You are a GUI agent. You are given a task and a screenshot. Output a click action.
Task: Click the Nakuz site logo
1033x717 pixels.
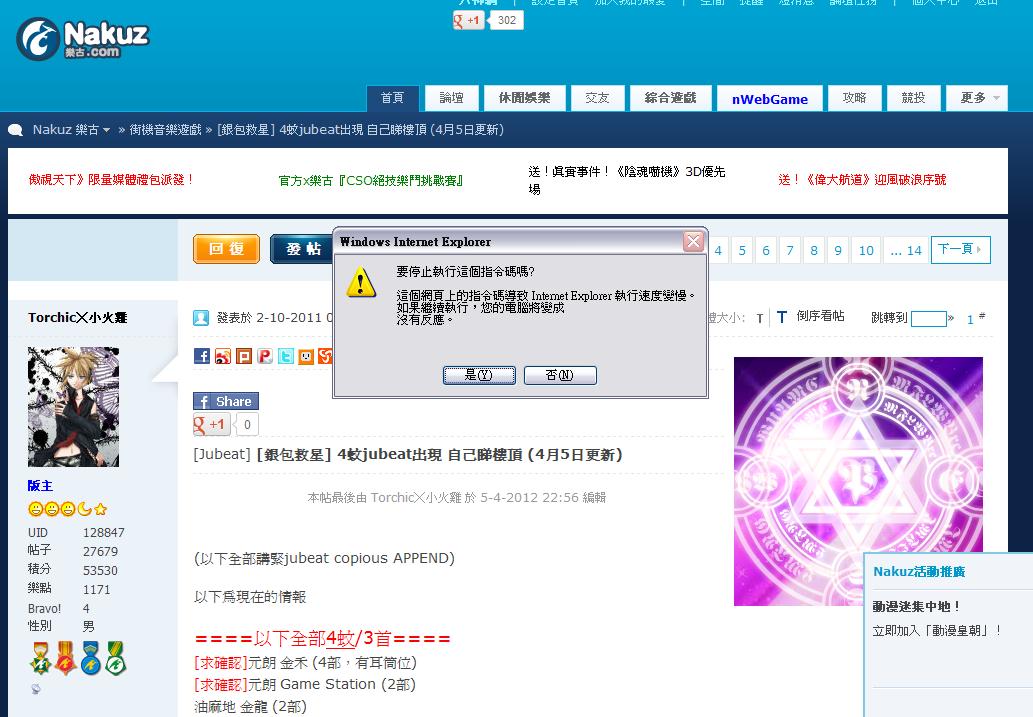82,39
